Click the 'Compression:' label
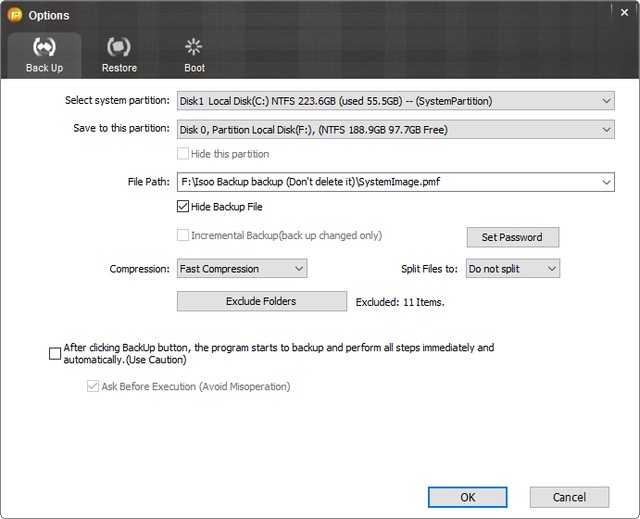 click(139, 269)
